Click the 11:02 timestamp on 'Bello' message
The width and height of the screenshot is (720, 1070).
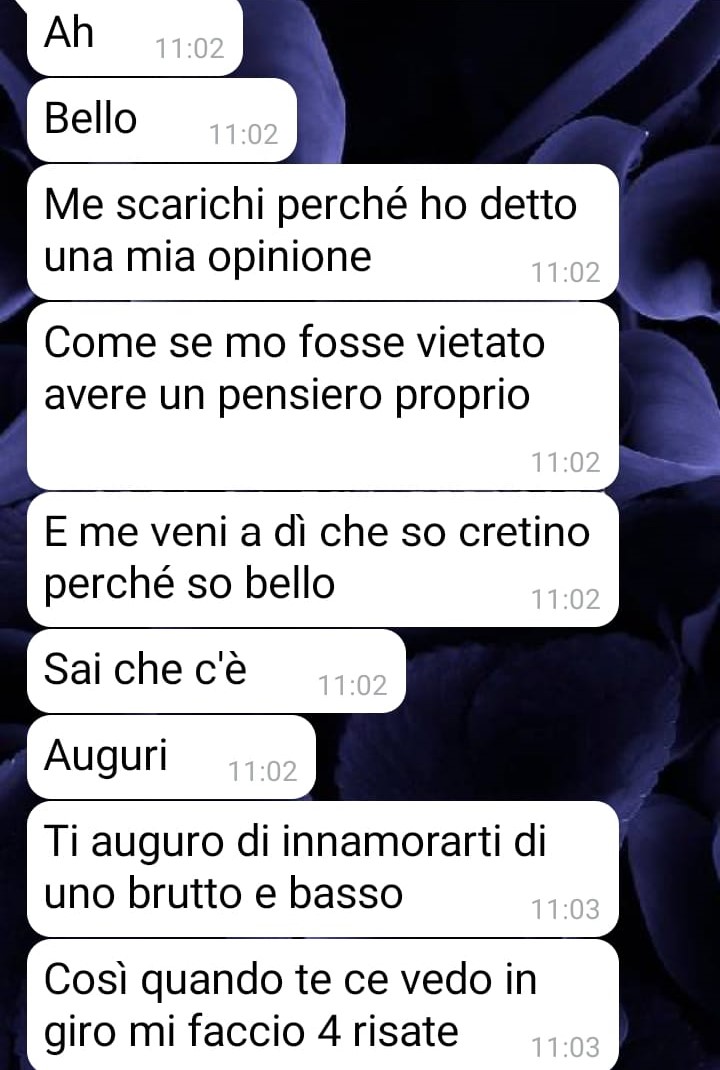click(244, 134)
